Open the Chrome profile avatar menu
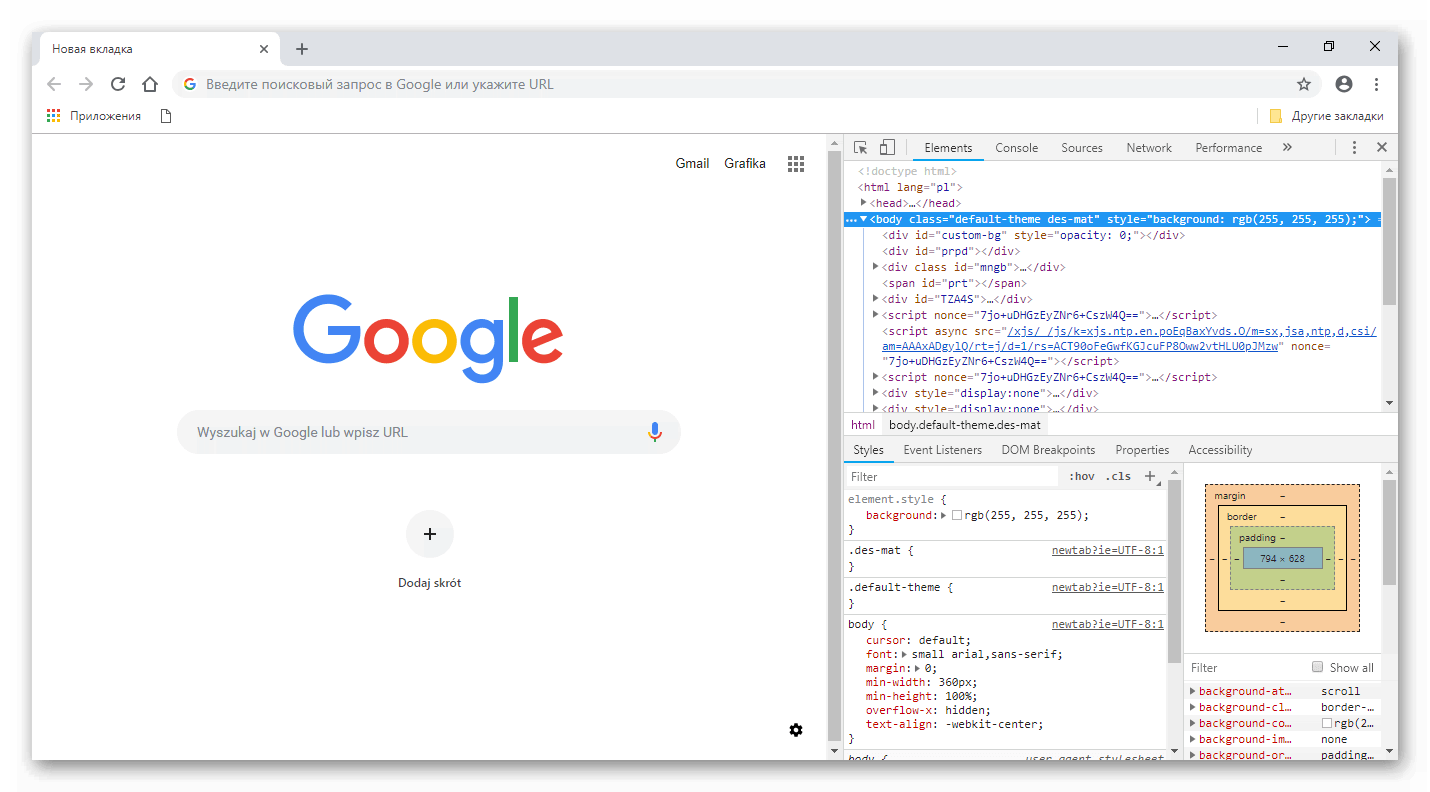Screen dimensions: 1430x792 pos(1344,84)
